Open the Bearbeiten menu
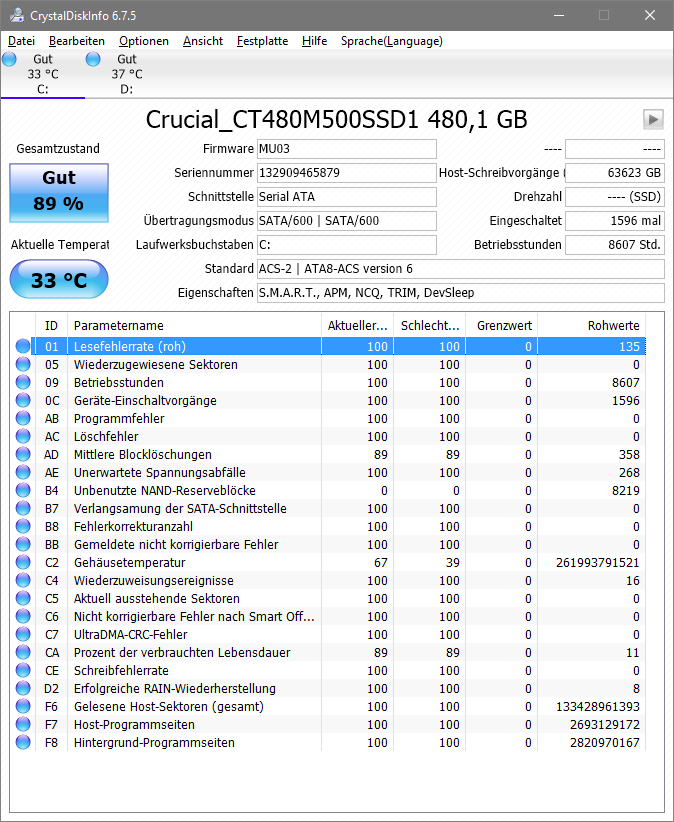Image resolution: width=674 pixels, height=822 pixels. coord(77,41)
